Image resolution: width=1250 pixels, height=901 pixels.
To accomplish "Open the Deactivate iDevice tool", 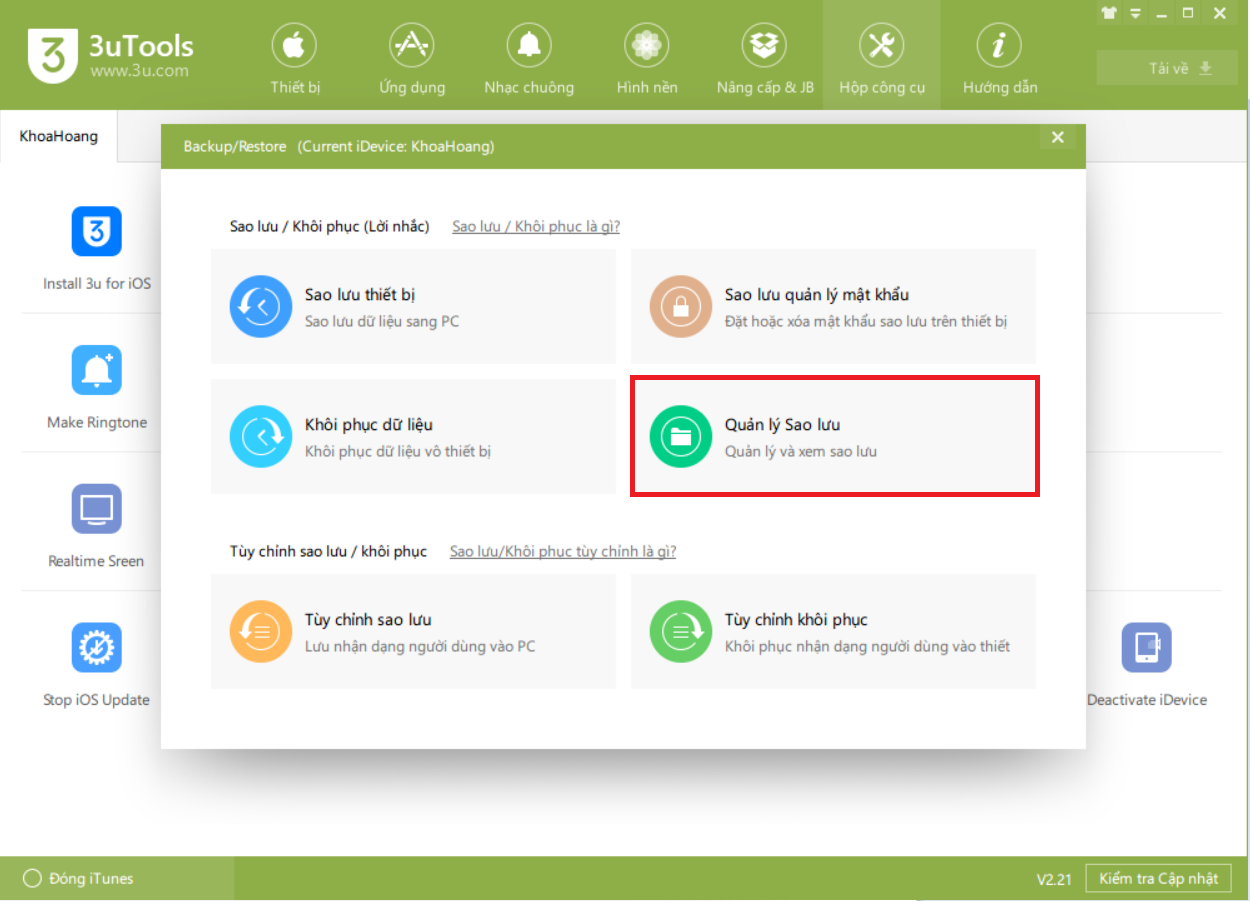I will [x=1146, y=648].
